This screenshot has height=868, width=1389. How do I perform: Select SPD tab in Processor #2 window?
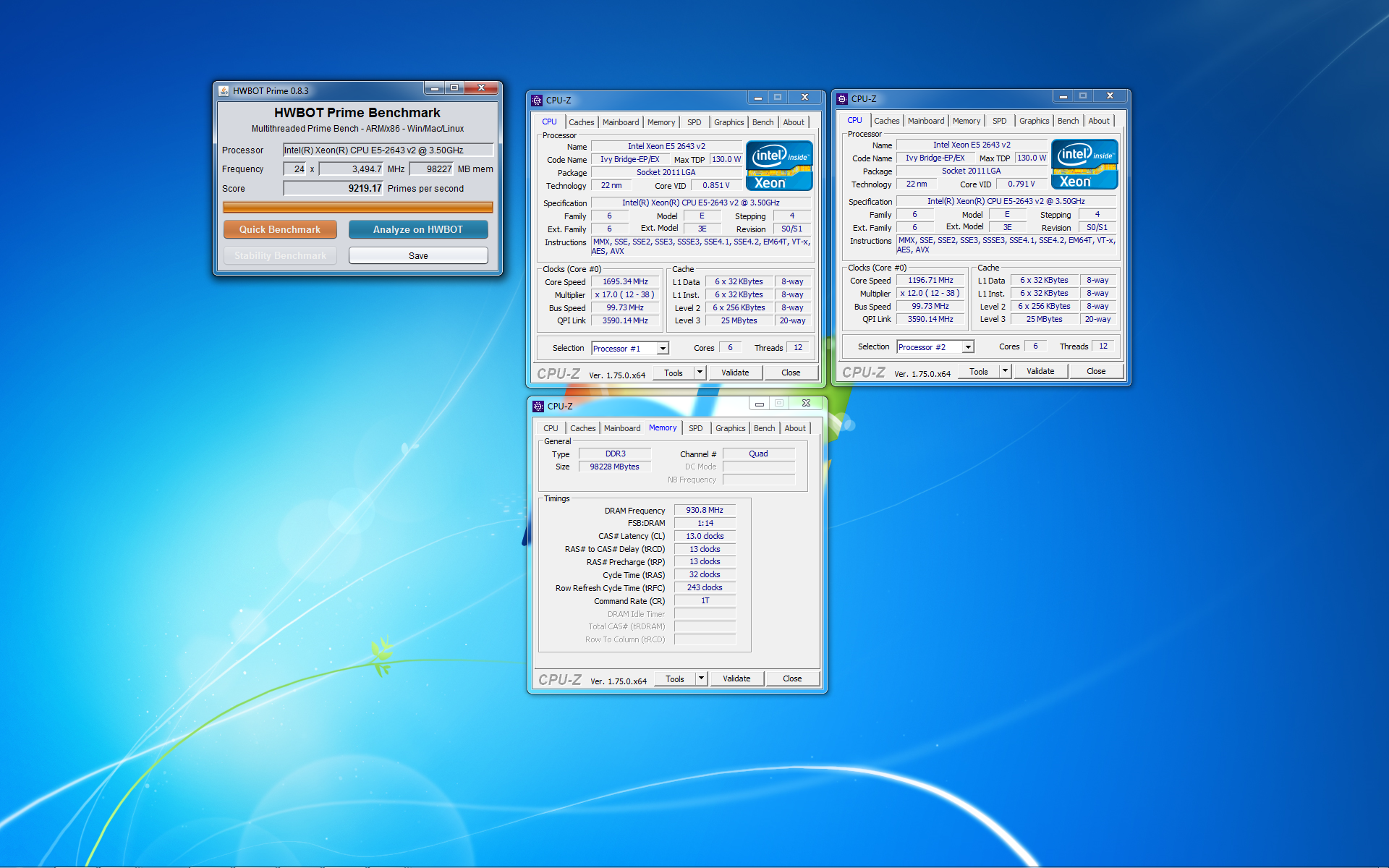pos(1000,121)
